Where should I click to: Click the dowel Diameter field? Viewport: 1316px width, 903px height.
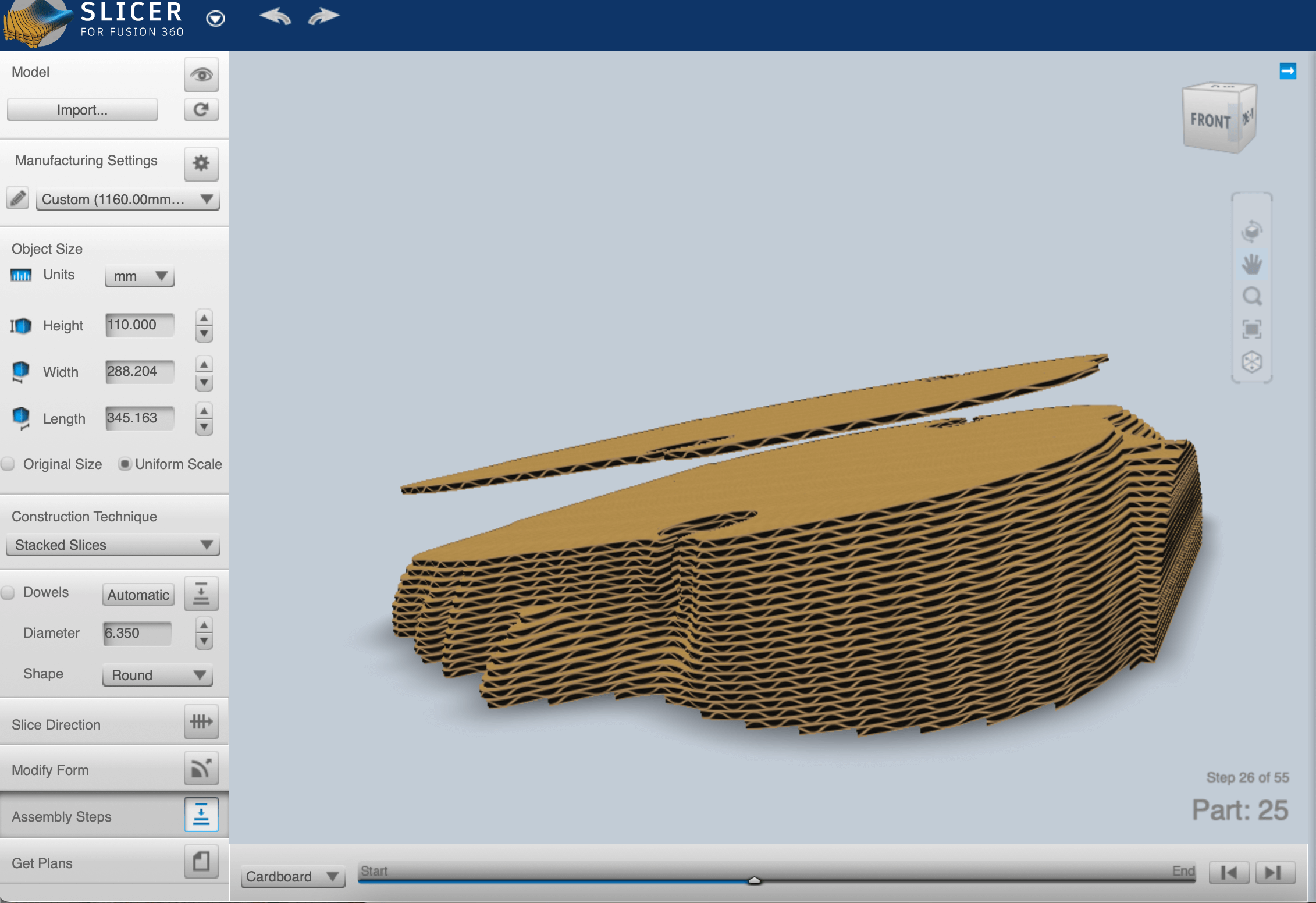click(x=137, y=633)
